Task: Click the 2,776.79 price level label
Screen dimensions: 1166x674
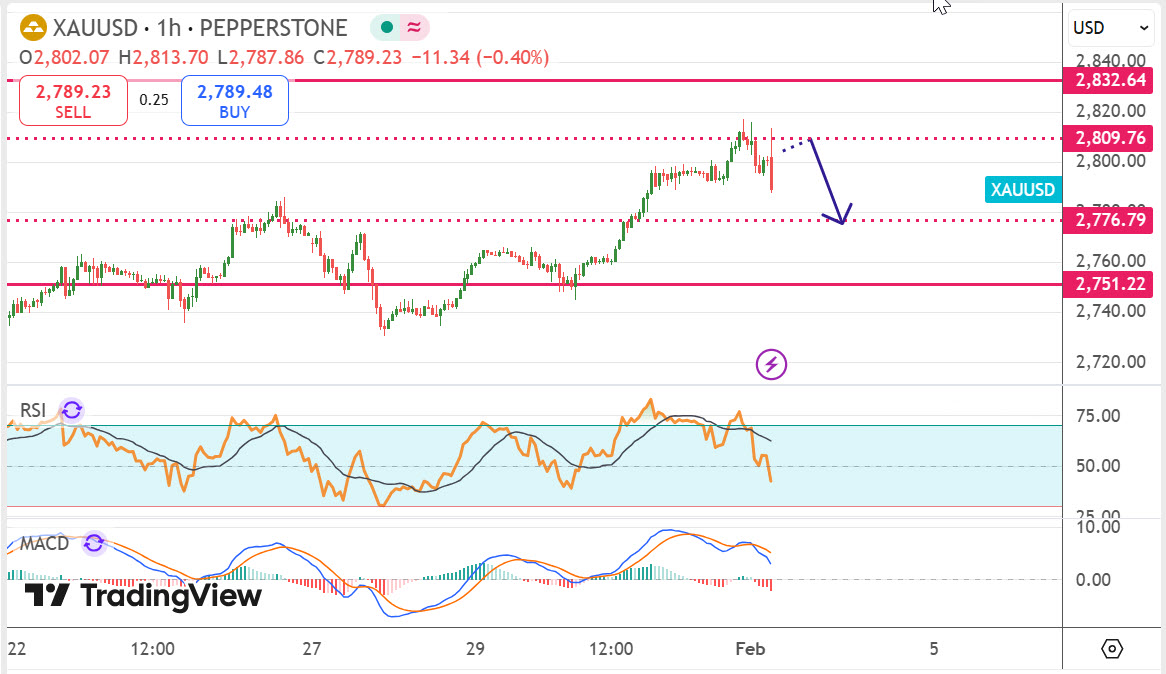Action: [1110, 219]
